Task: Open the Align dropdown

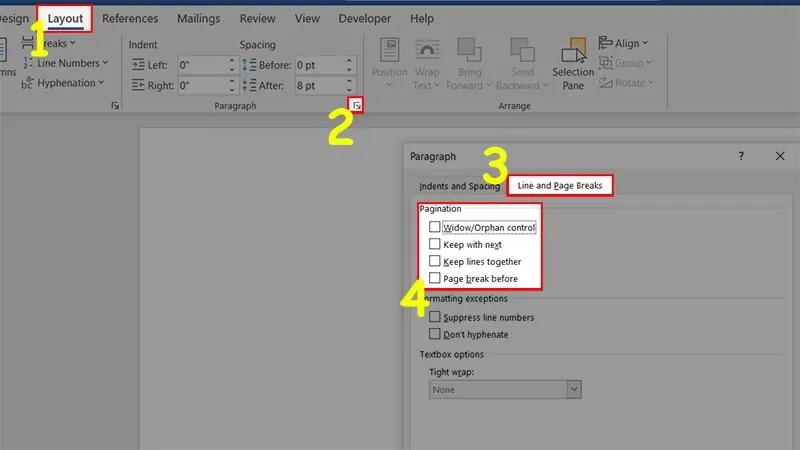Action: click(x=623, y=43)
